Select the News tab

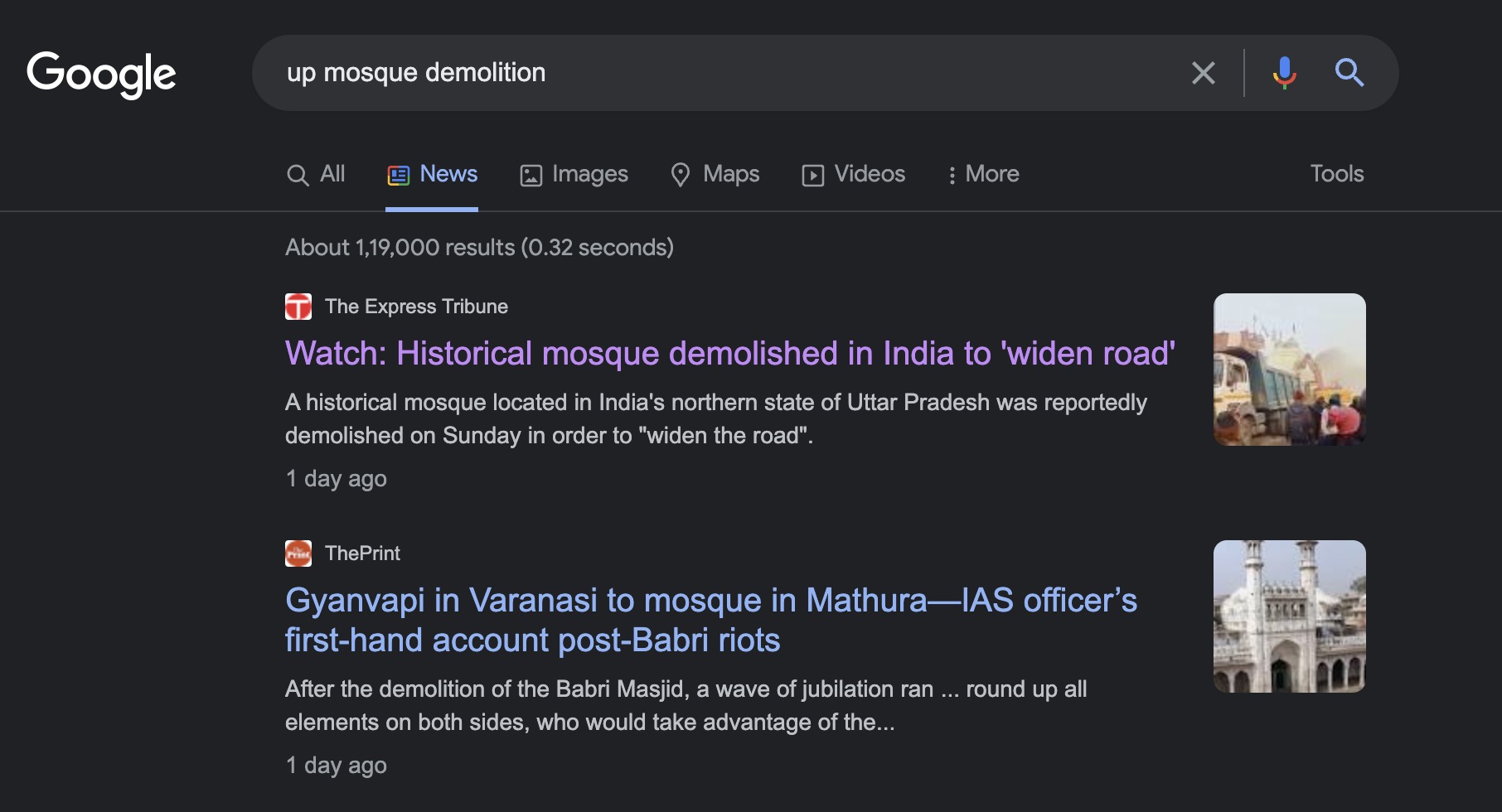[432, 174]
